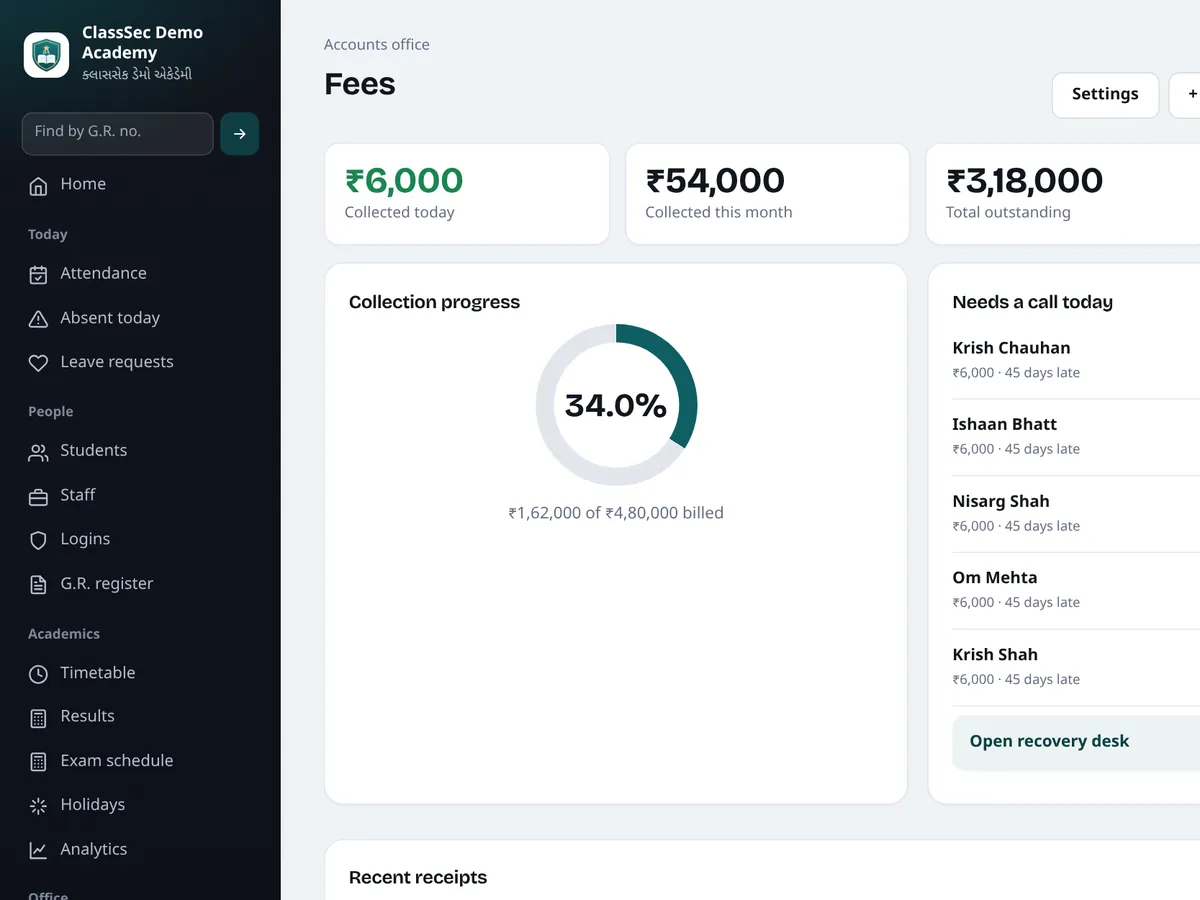Click the Holidays sparkle icon
Image resolution: width=1200 pixels, height=900 pixels.
click(x=38, y=806)
